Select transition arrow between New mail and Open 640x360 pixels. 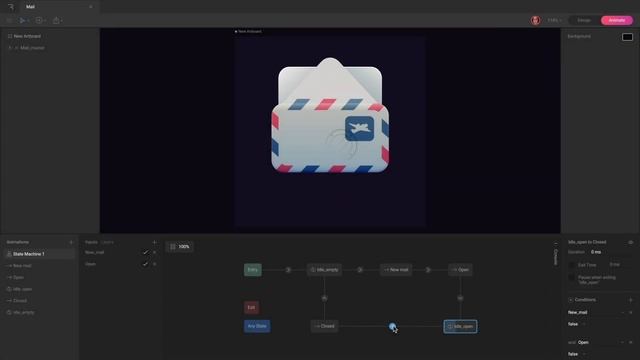tap(428, 270)
